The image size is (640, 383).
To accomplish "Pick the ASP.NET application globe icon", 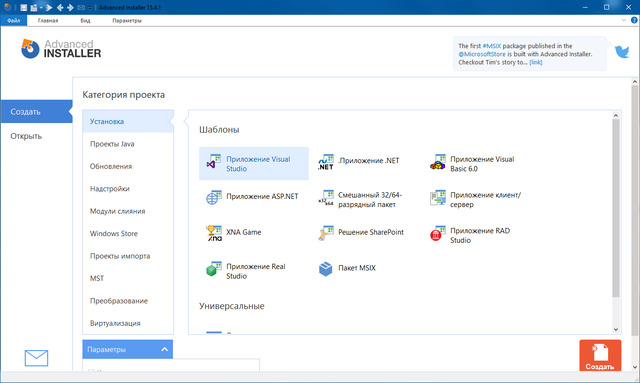I will coord(213,197).
